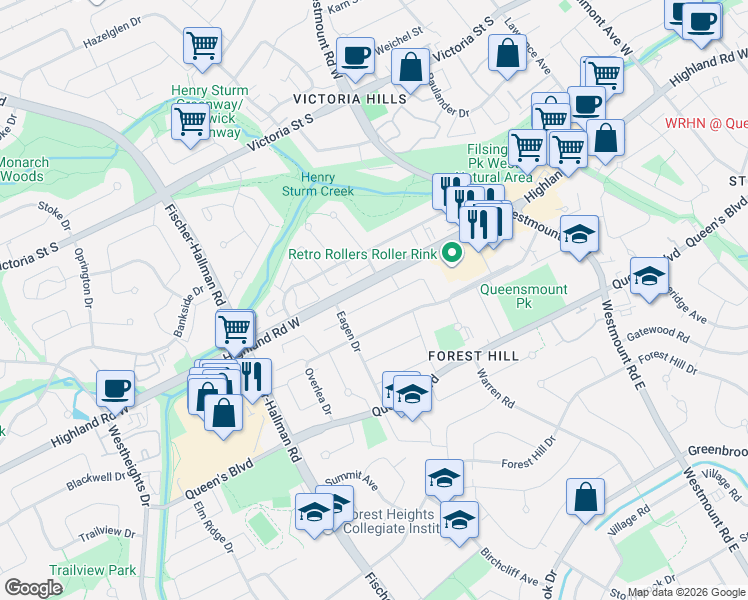This screenshot has width=748, height=600.
Task: Open the school marker beside FOREST HILL label
Action: point(413,394)
